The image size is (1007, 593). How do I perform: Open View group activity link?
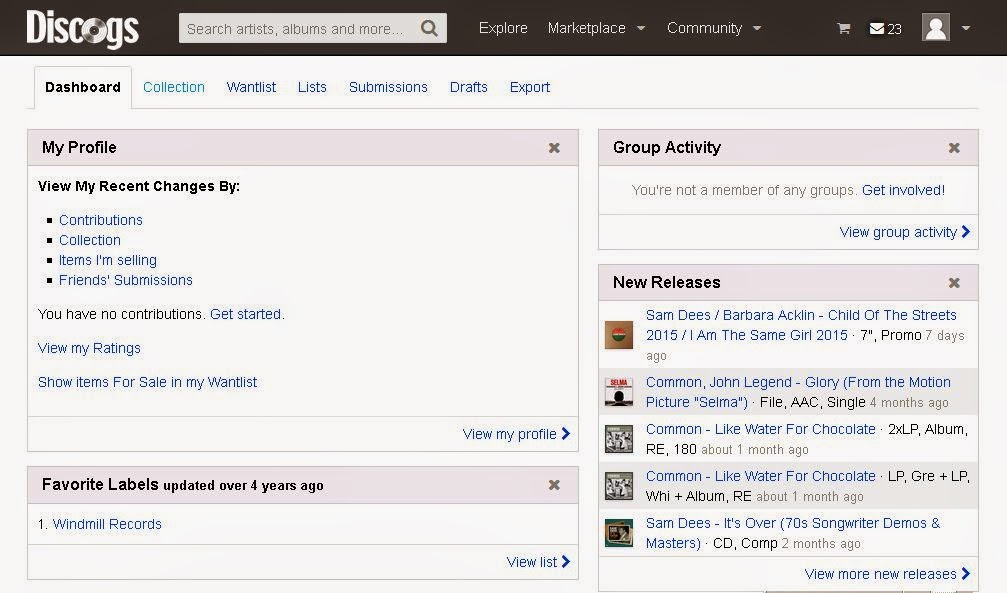pos(904,233)
